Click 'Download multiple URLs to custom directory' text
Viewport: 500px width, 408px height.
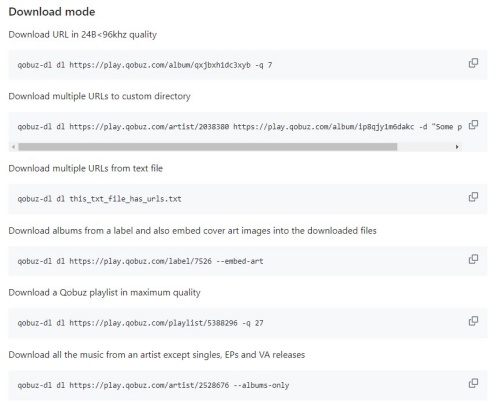(99, 96)
